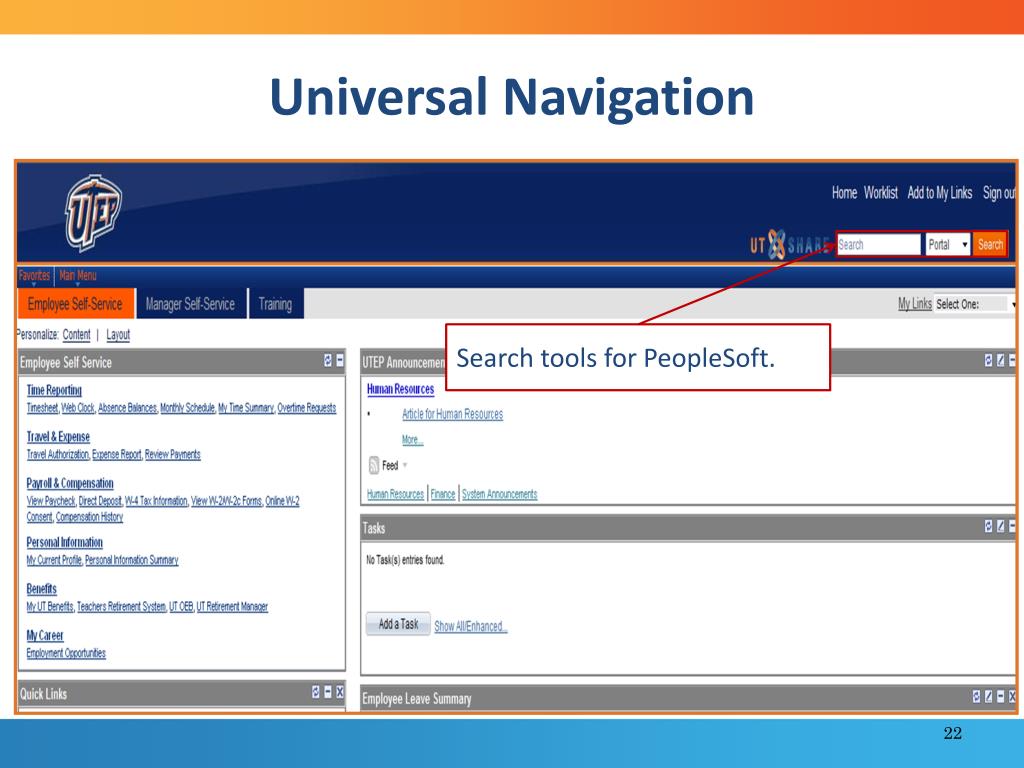Click the Add a Task button
Image resolution: width=1024 pixels, height=768 pixels.
(398, 624)
